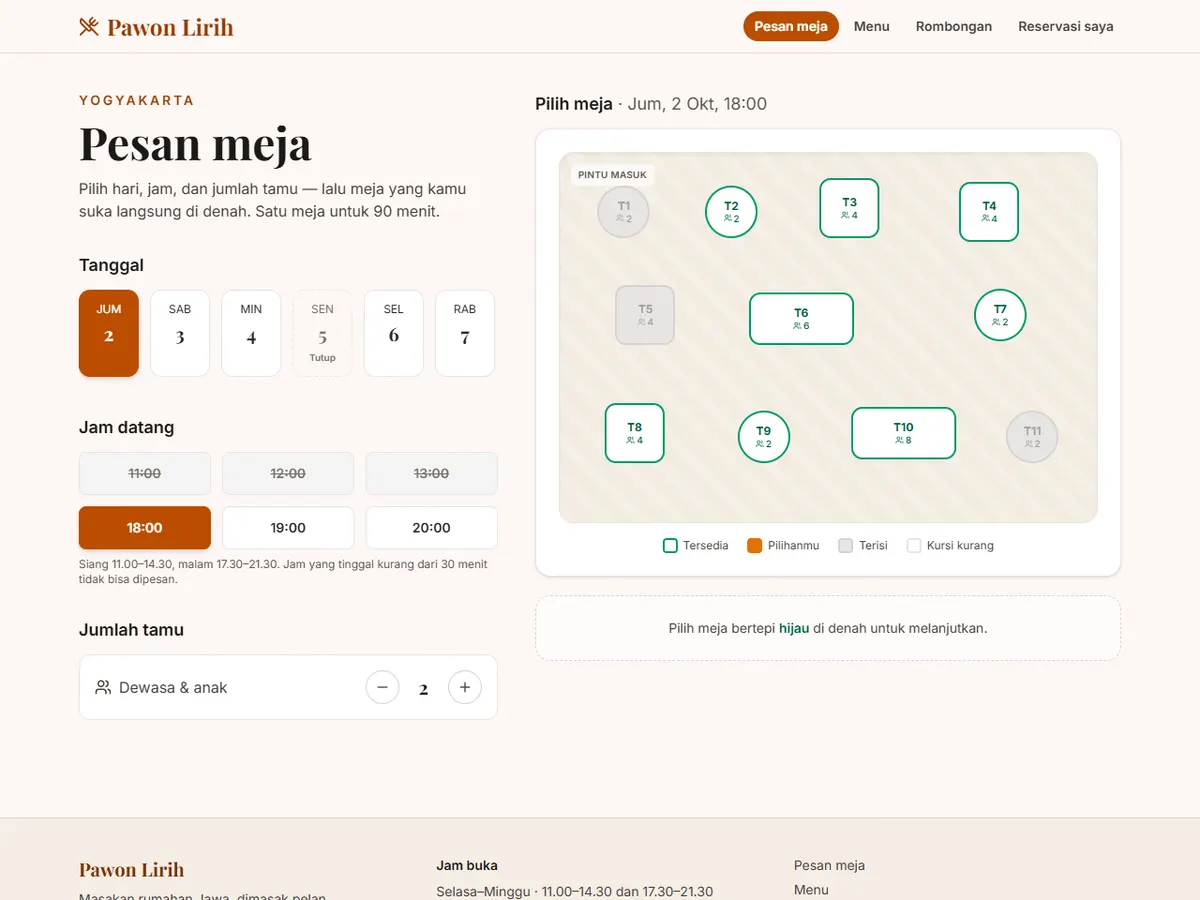Click the unavailable 12:00 time slot

pyautogui.click(x=288, y=474)
